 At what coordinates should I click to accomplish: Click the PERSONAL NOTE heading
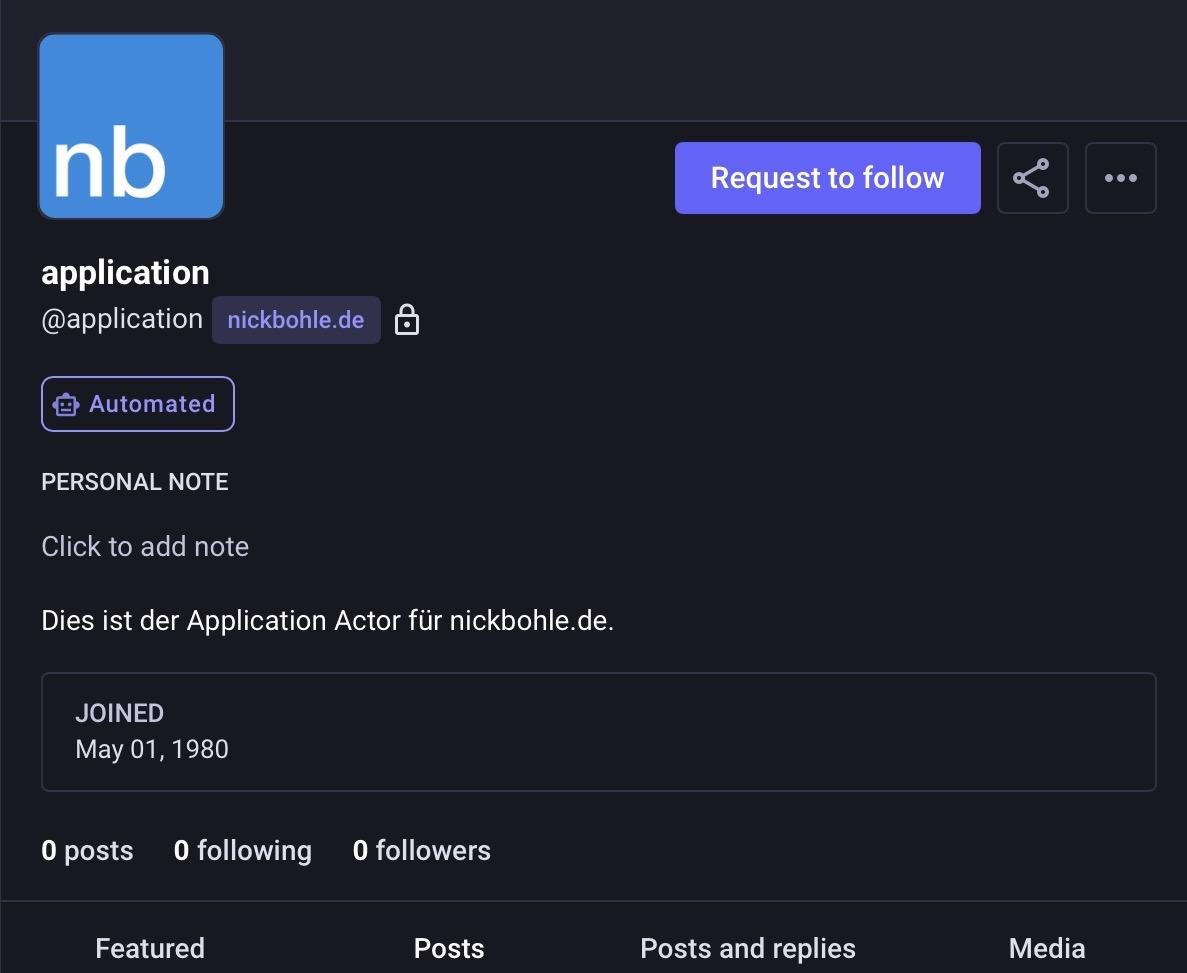[x=135, y=482]
